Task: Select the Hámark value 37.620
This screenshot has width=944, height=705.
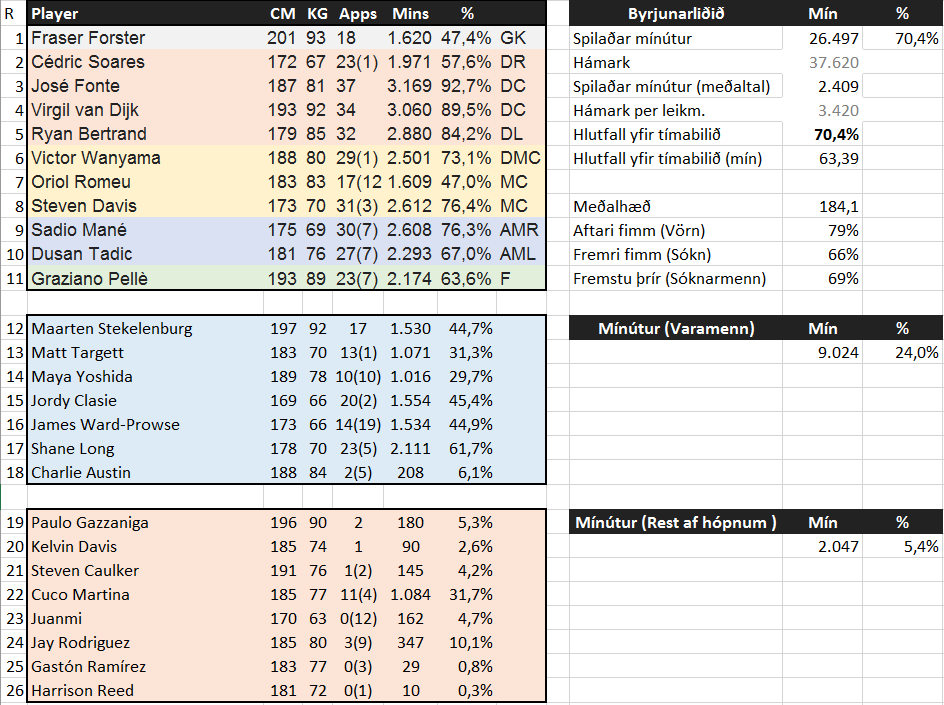Action: tap(822, 62)
